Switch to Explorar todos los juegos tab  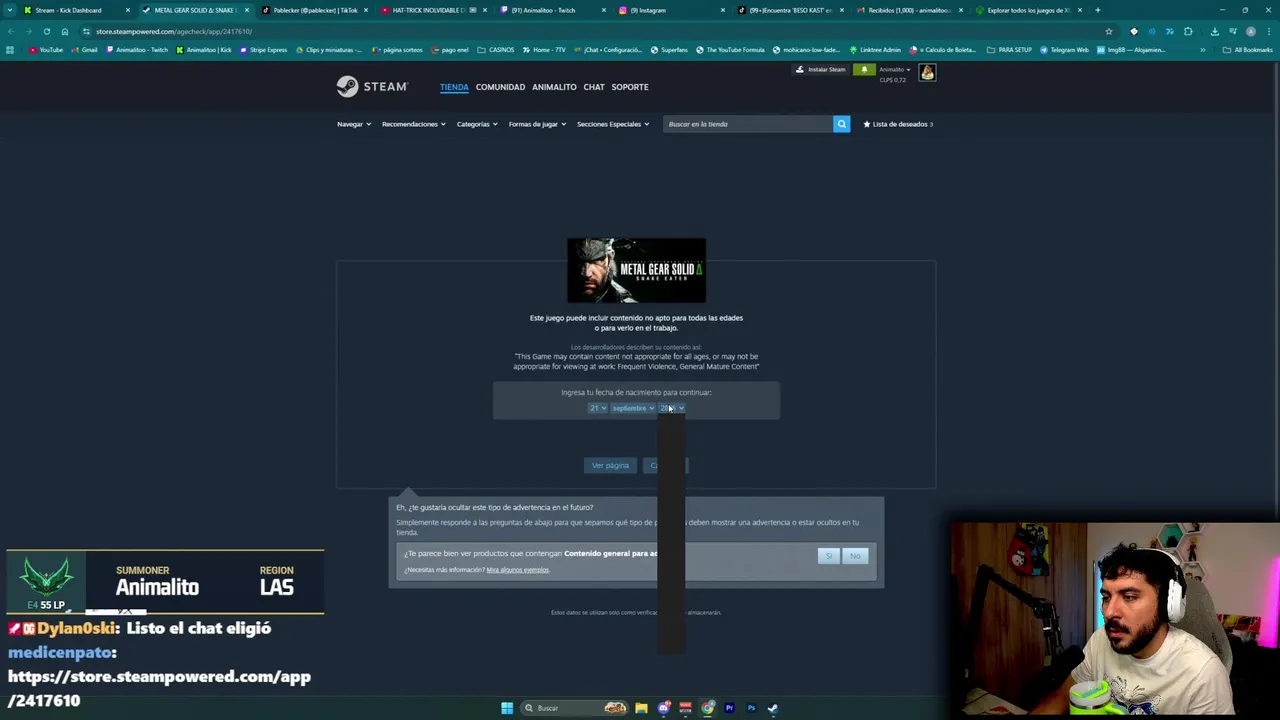click(1027, 10)
